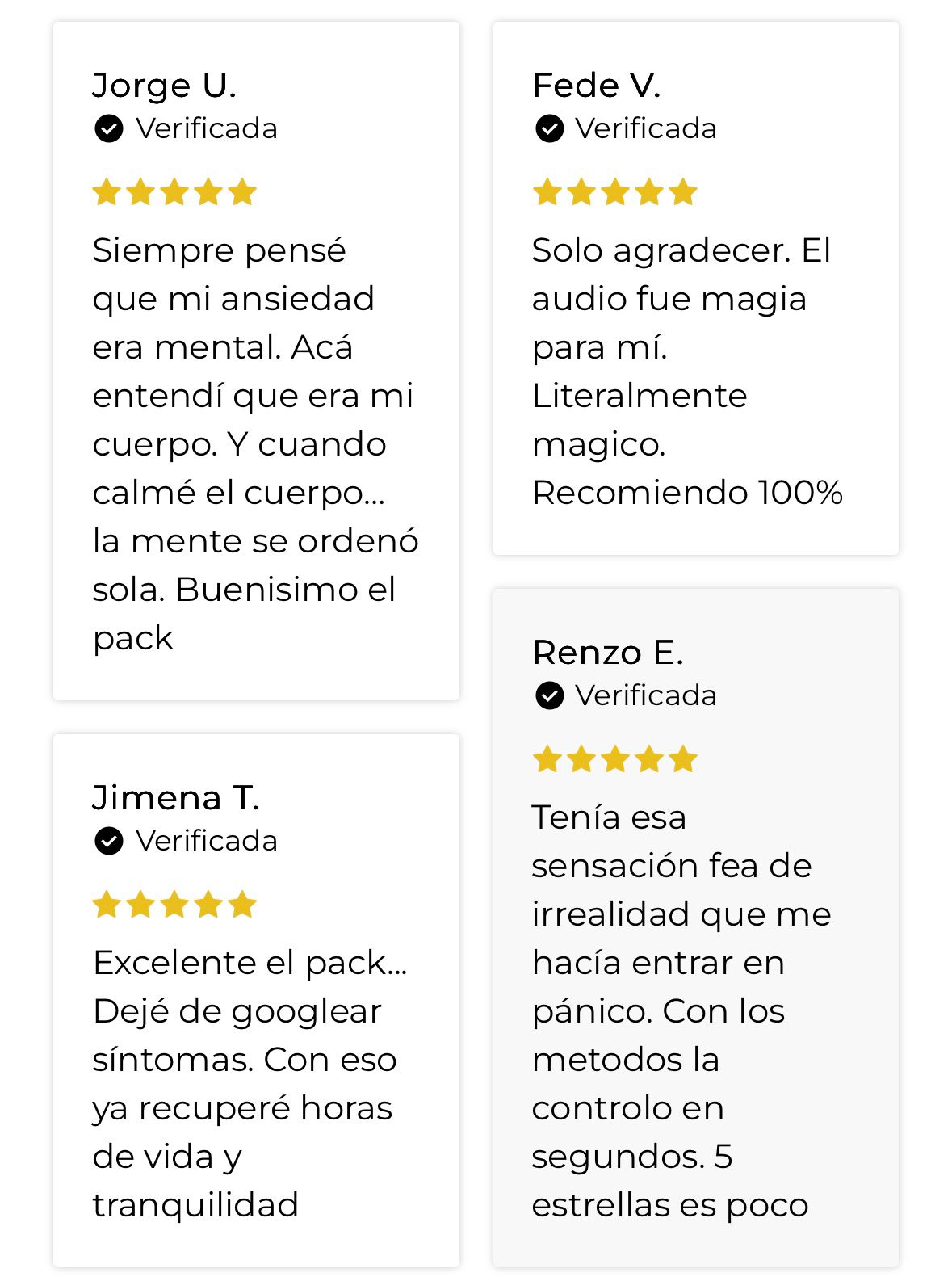Open Renzo E.'s review text about irrealidad
952x1281 pixels.
click(x=681, y=1011)
